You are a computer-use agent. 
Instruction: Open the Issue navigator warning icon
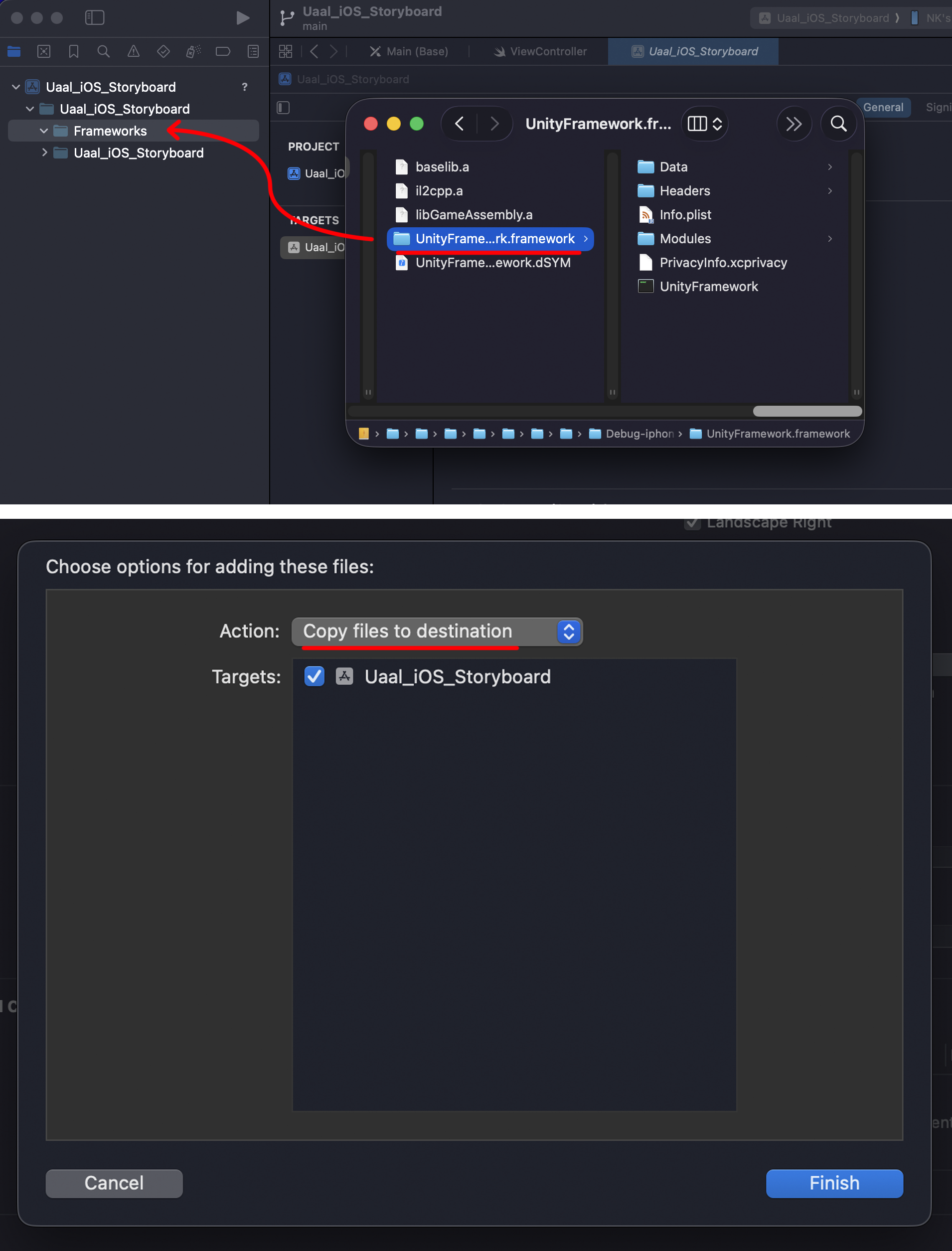133,51
